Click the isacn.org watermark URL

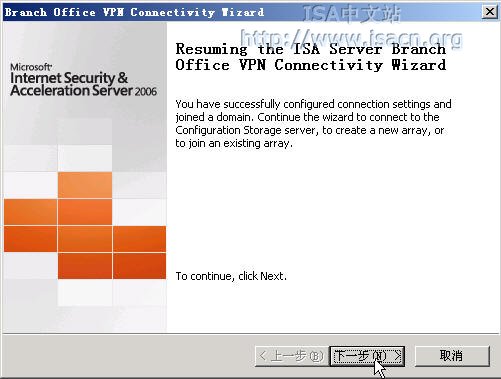point(352,38)
